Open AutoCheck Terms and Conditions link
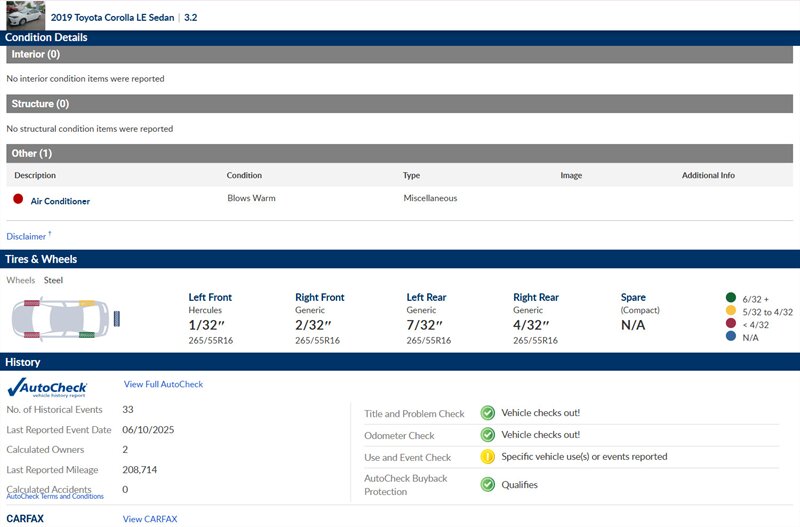The image size is (800, 527). [55, 496]
